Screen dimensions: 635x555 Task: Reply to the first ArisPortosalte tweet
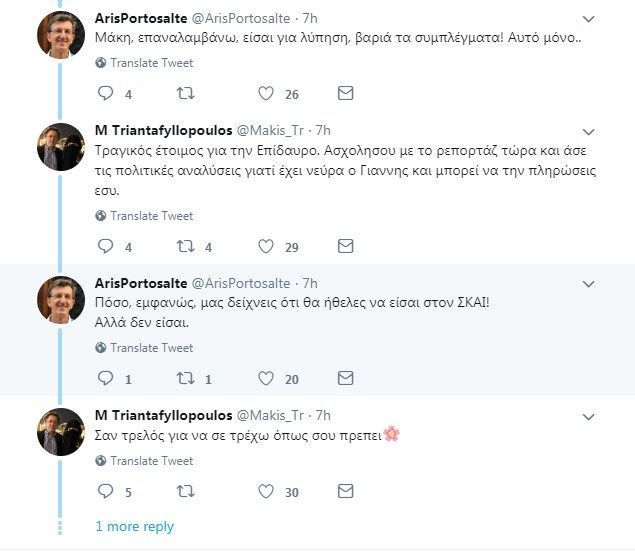click(106, 94)
